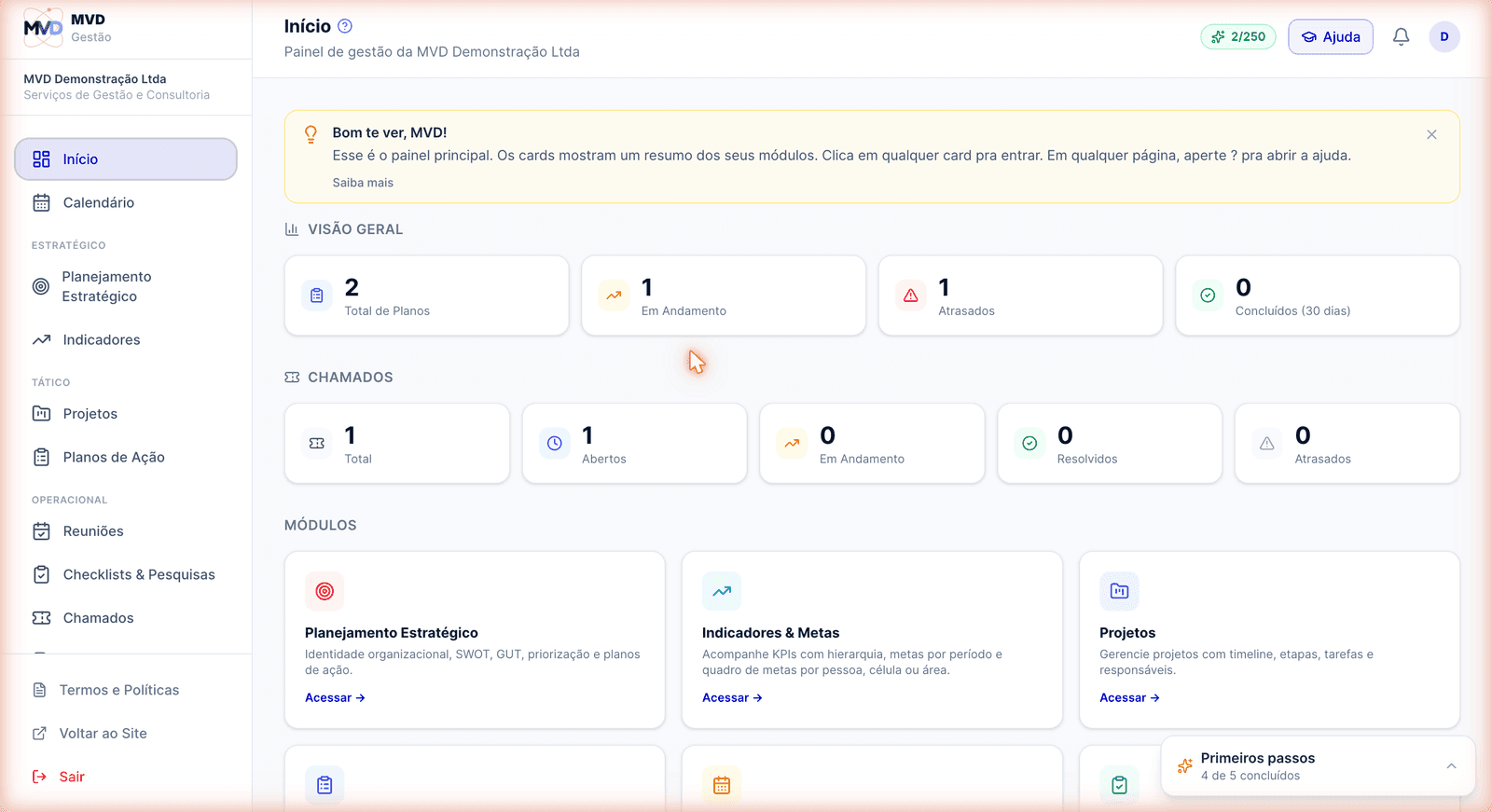Click Acessar under Indicadores & Metas
The image size is (1492, 812).
(x=732, y=697)
